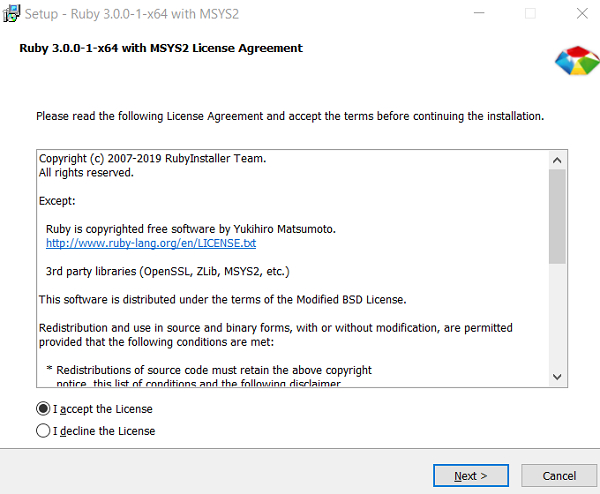Click 'Redistributions of source code must retain' line
This screenshot has width=600, height=494.
coord(209,370)
